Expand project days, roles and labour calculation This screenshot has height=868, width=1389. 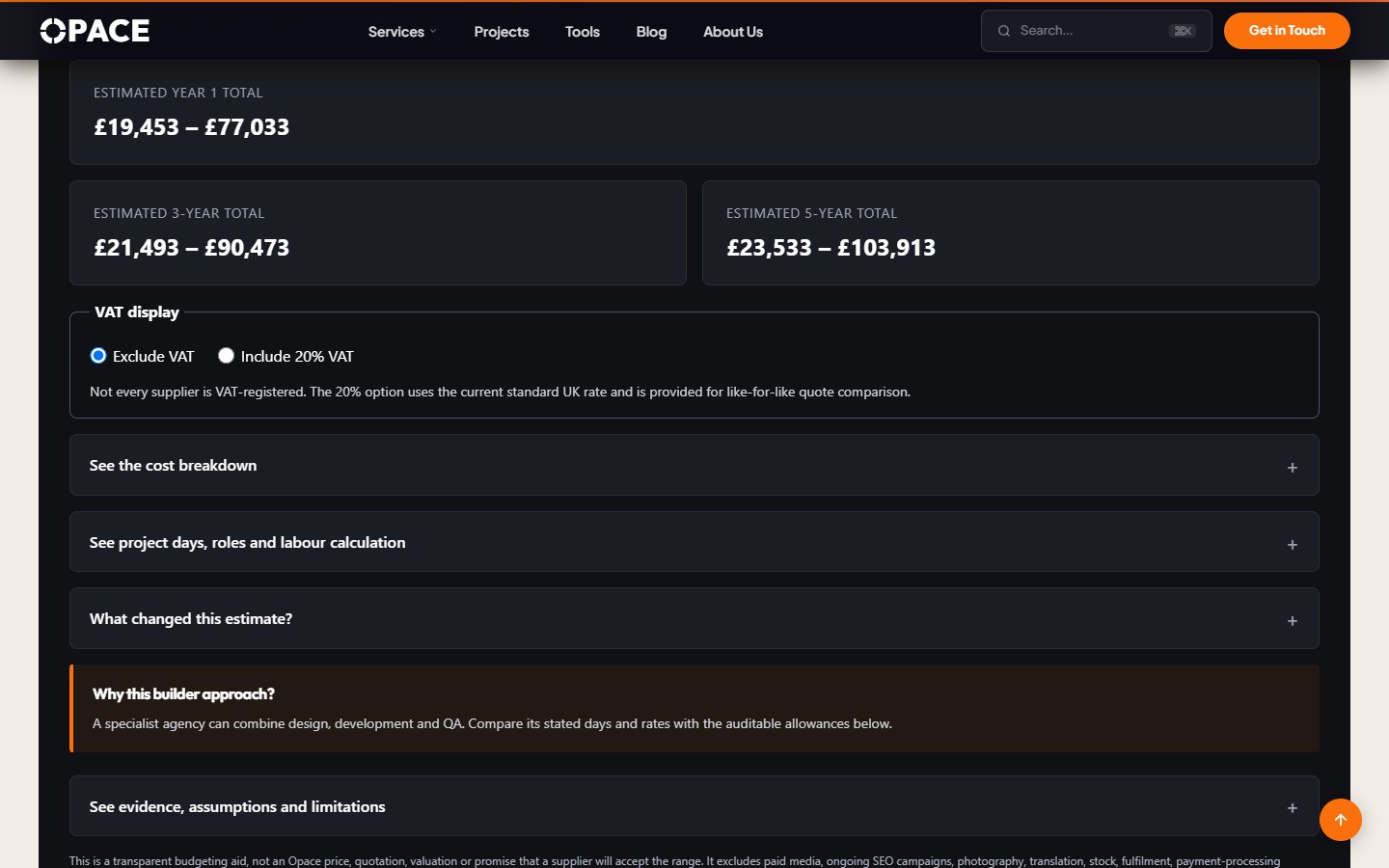tap(694, 542)
